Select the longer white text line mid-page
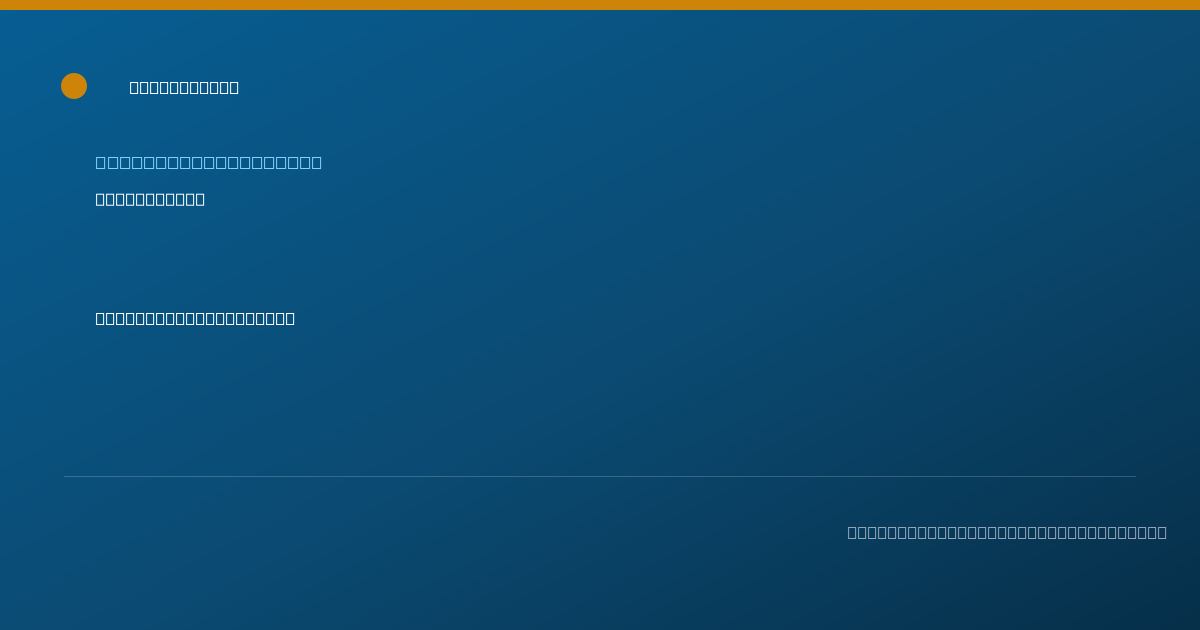 (195, 318)
